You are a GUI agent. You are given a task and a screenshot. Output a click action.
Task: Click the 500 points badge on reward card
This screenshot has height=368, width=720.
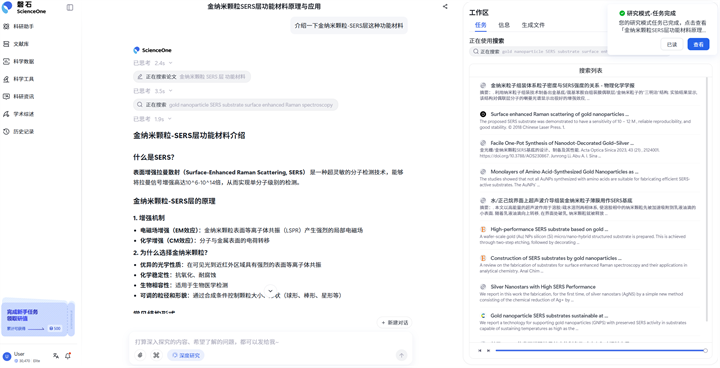pyautogui.click(x=55, y=328)
